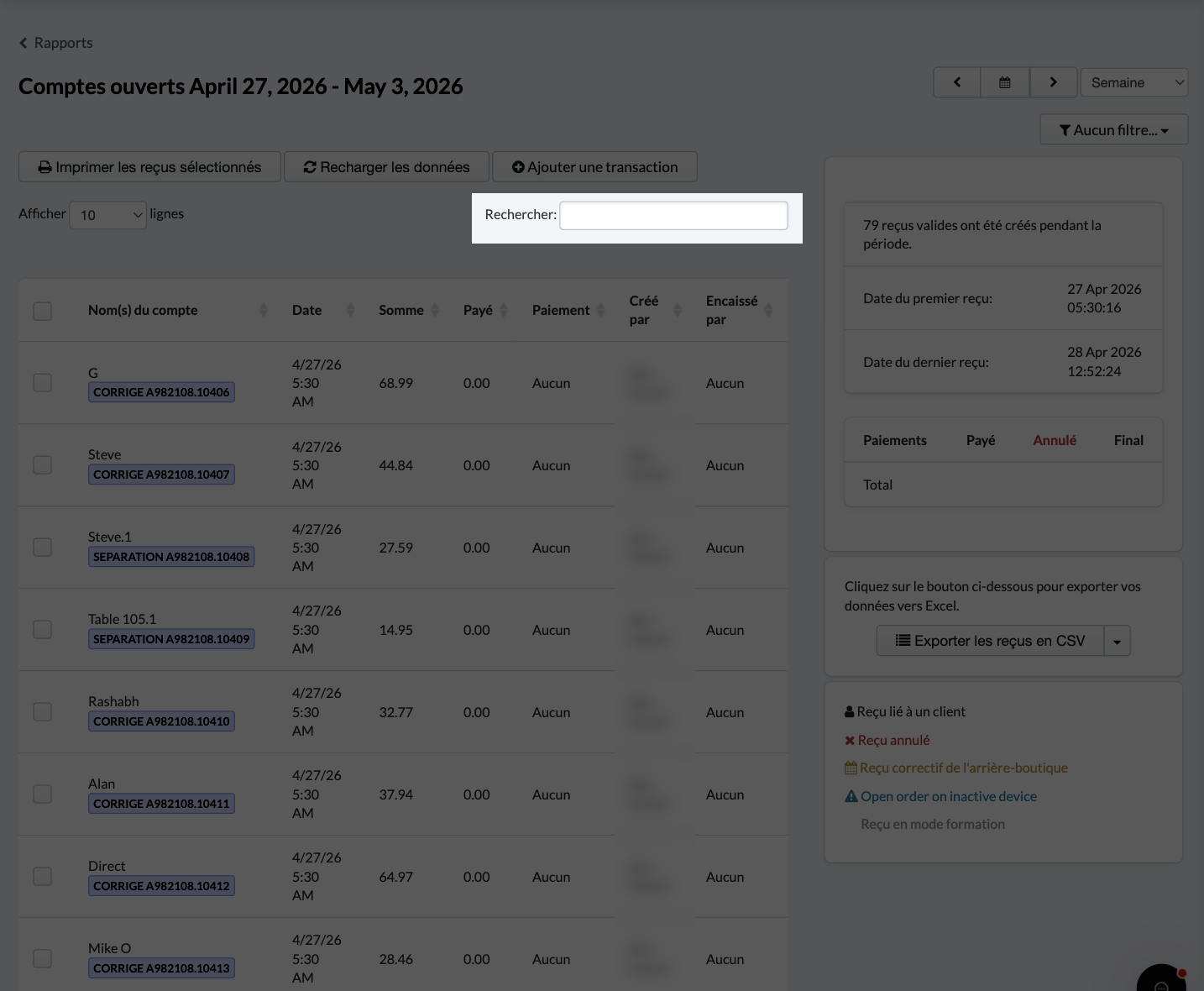This screenshot has width=1204, height=991.
Task: Check the box for Steve row
Action: coord(42,465)
